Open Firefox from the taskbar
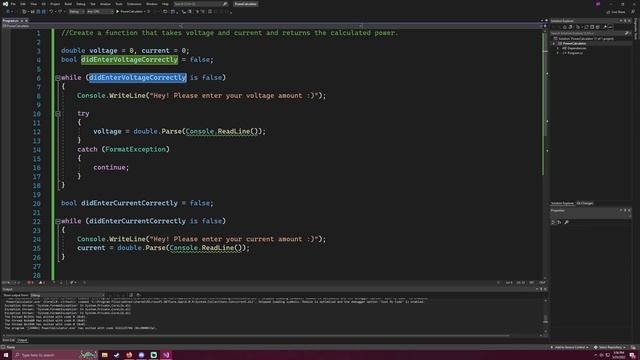 tap(129, 355)
